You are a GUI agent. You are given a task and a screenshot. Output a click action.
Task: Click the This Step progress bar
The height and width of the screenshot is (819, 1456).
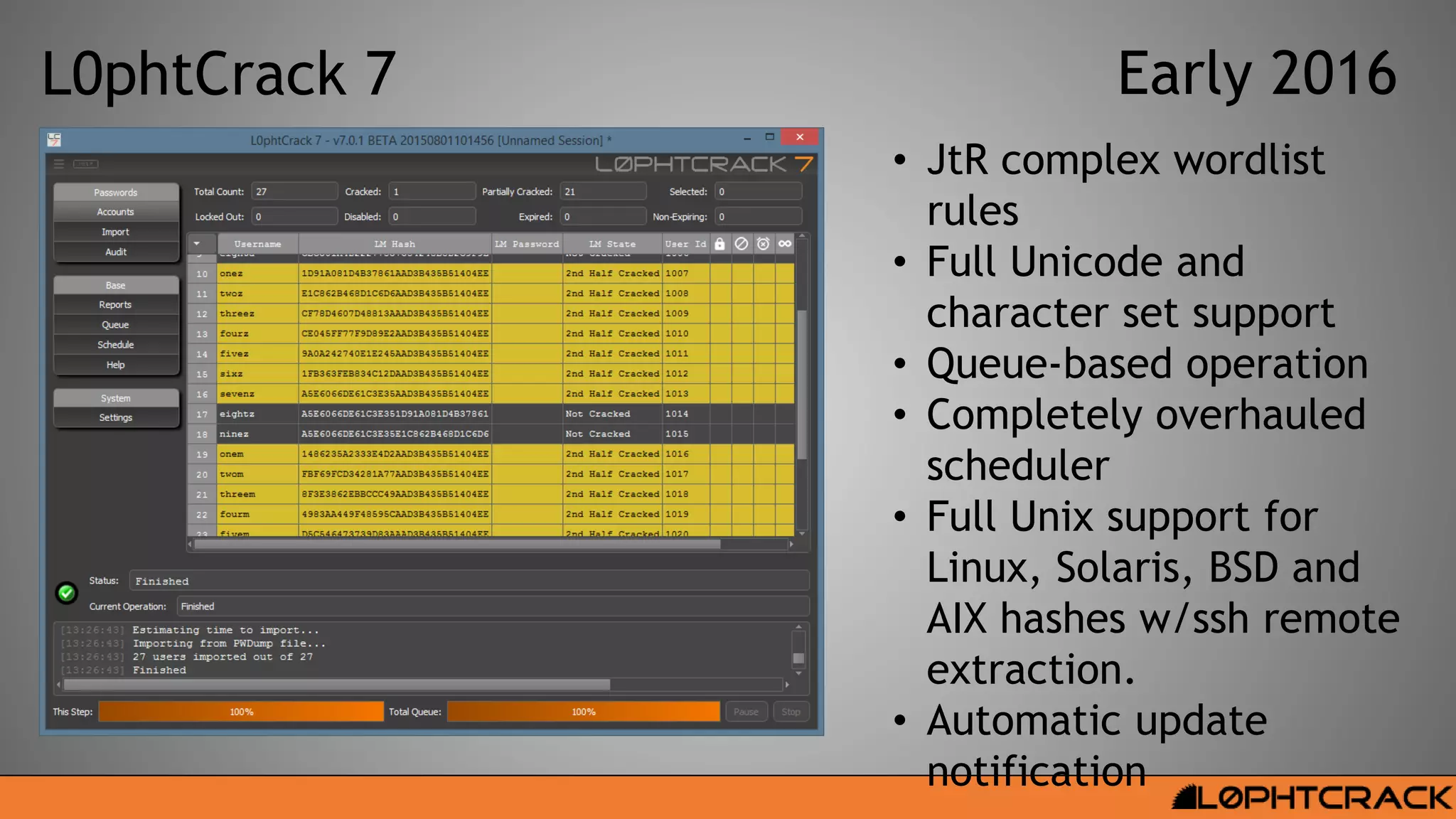pyautogui.click(x=241, y=712)
